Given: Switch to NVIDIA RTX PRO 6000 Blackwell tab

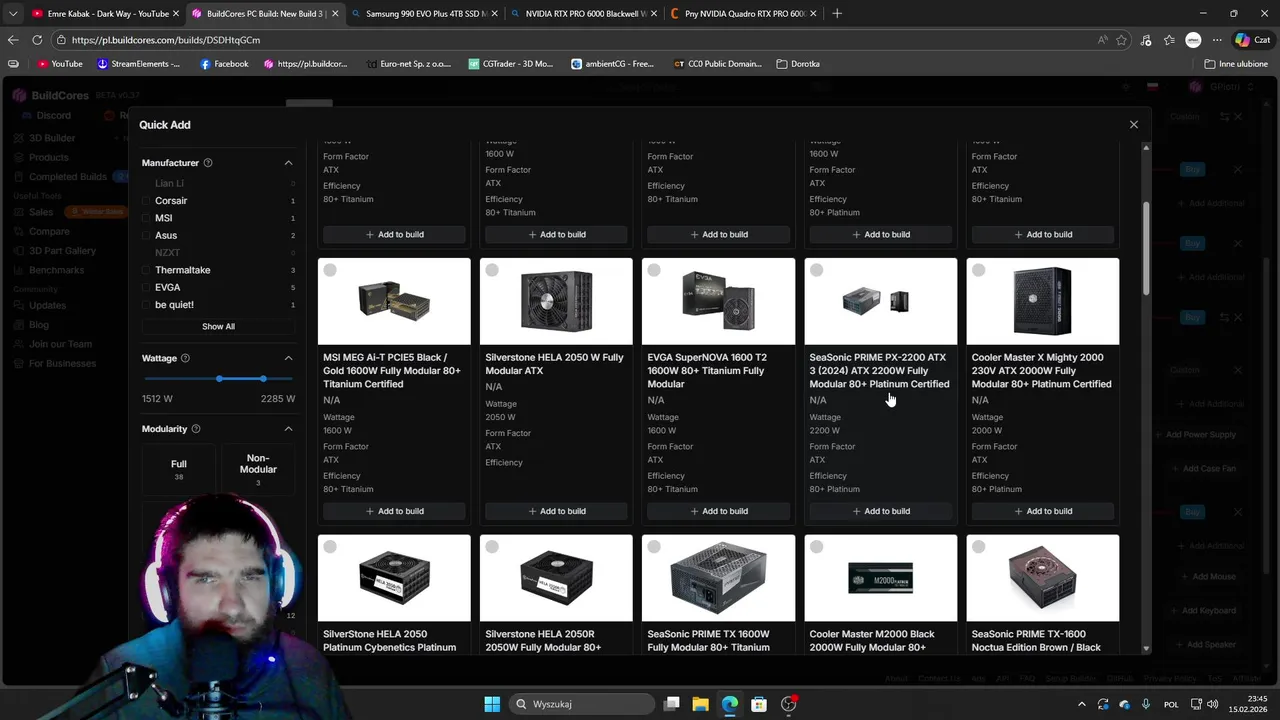Looking at the screenshot, I should tap(582, 14).
